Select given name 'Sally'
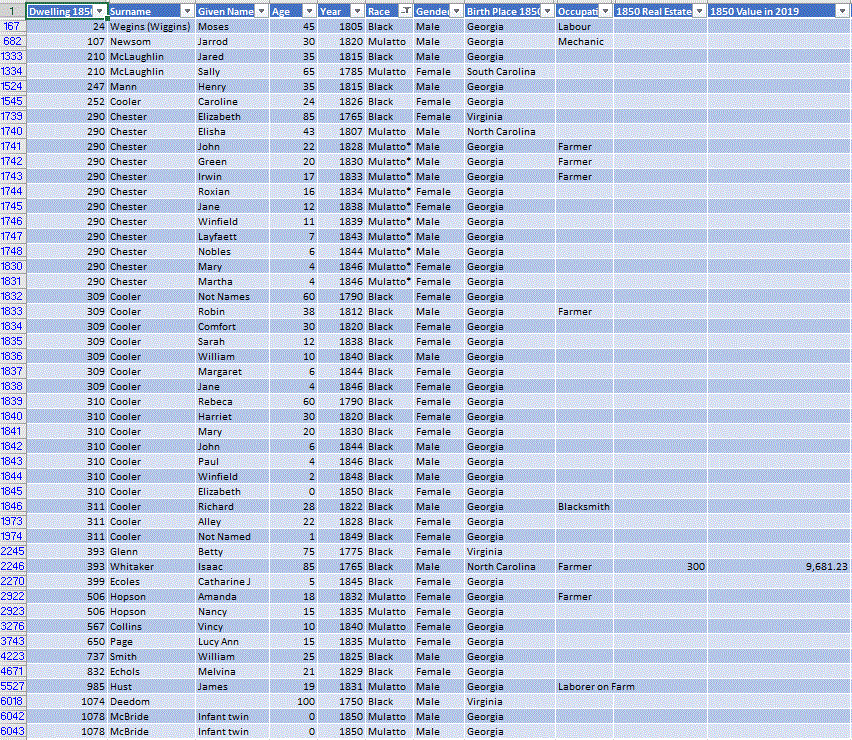The image size is (852, 740). pos(232,72)
